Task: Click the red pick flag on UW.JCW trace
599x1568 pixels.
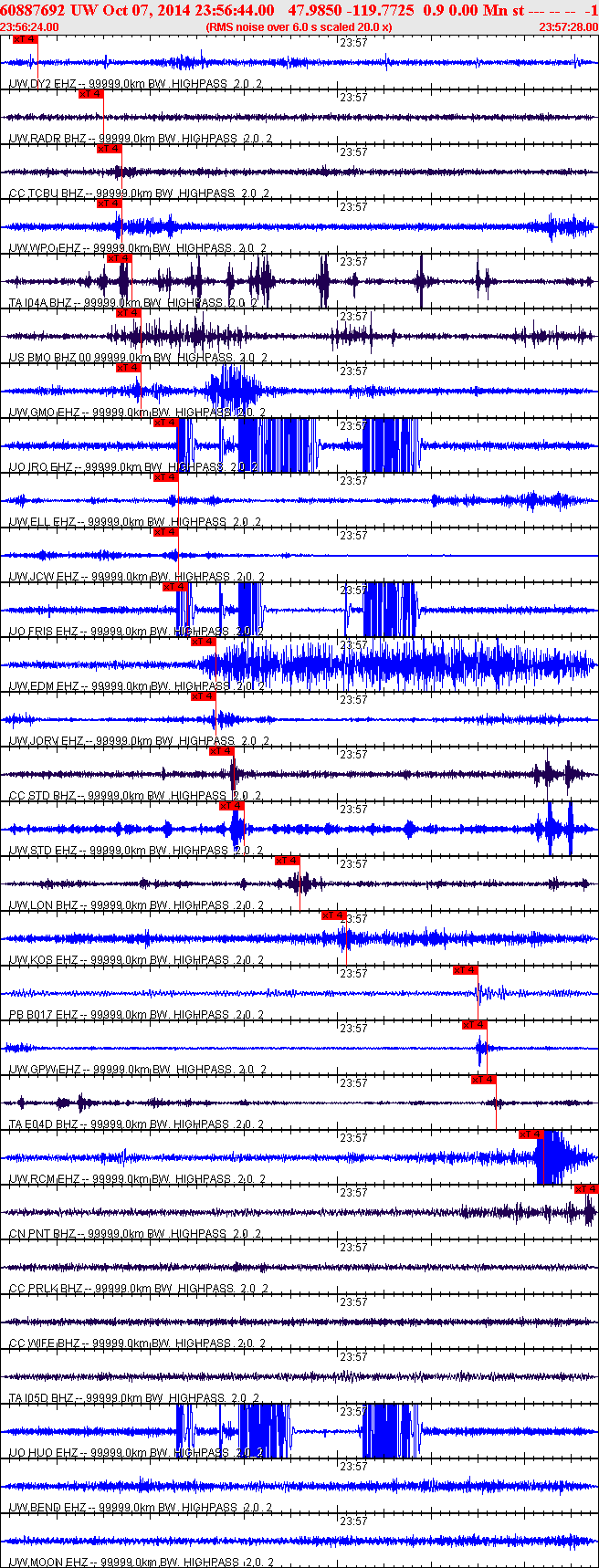Action: pos(165,532)
